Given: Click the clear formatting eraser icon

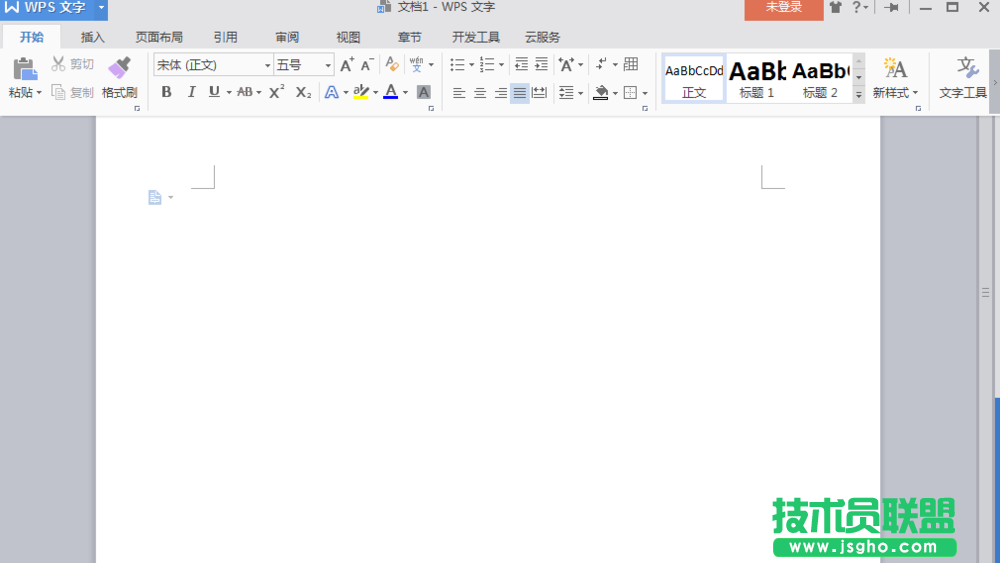Looking at the screenshot, I should [391, 65].
